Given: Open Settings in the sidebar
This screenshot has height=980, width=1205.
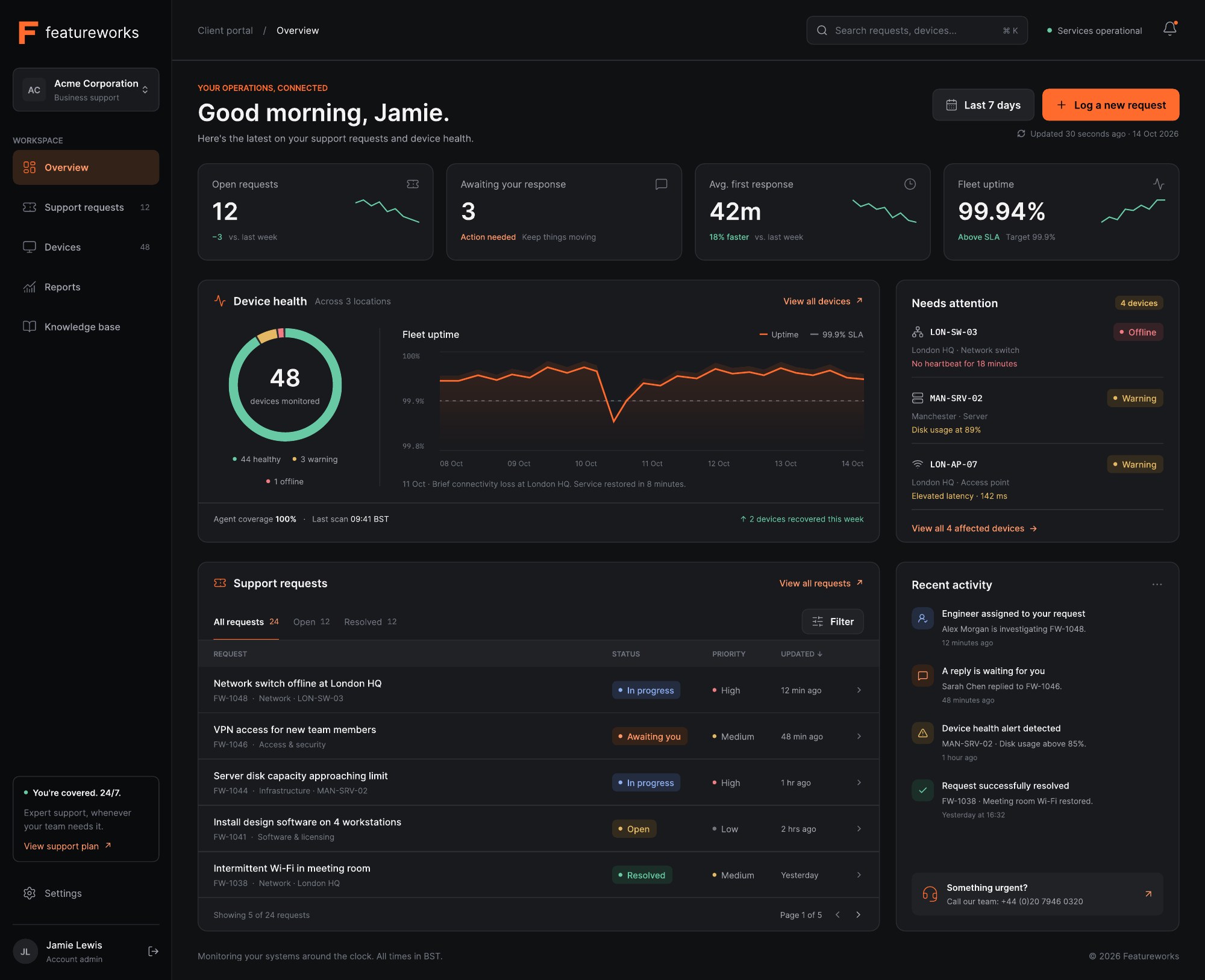Looking at the screenshot, I should tap(86, 893).
